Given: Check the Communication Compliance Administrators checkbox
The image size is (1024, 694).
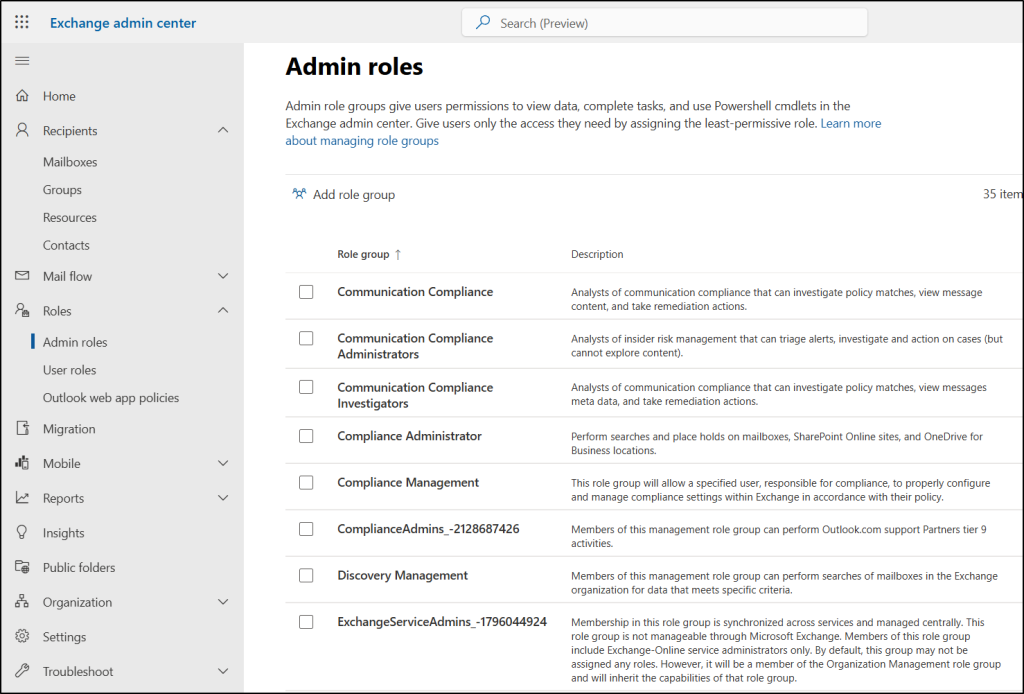Looking at the screenshot, I should pos(306,338).
